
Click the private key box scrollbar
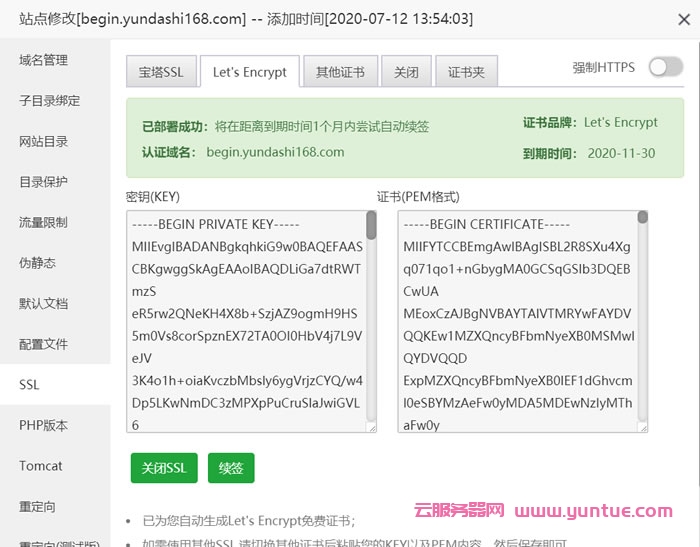371,226
